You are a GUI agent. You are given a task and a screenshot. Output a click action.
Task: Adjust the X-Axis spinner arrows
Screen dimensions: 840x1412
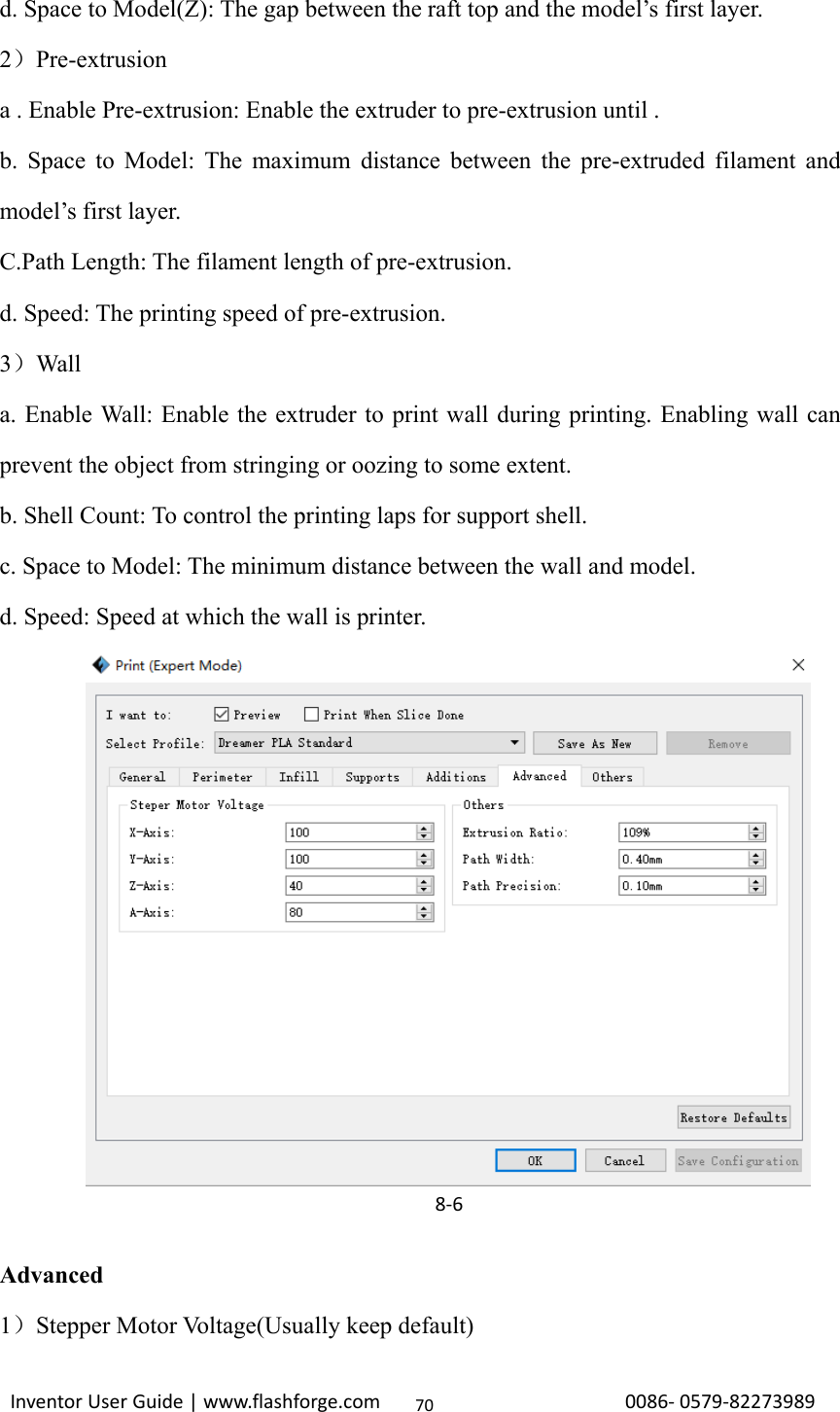pyautogui.click(x=424, y=832)
